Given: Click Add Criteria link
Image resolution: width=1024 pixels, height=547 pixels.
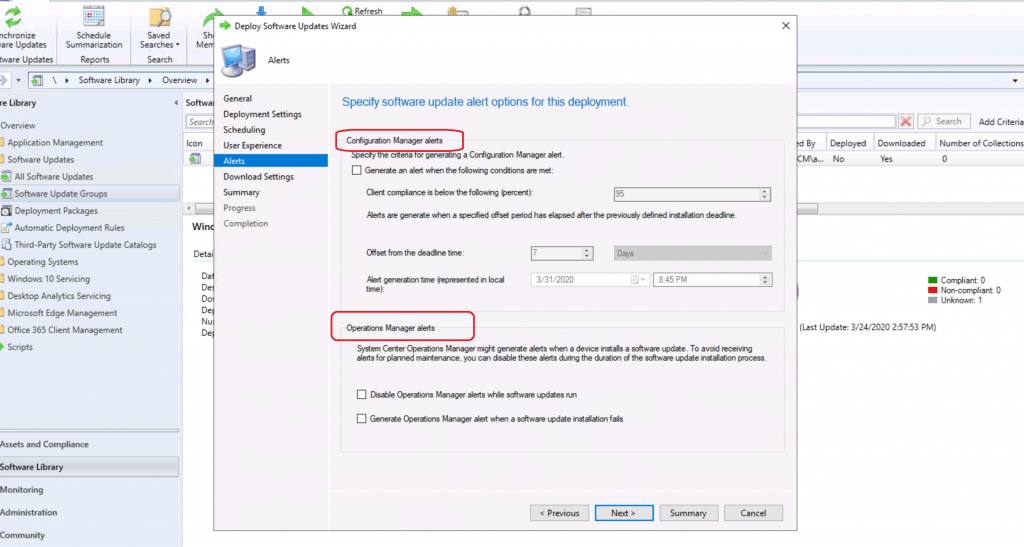Looking at the screenshot, I should coord(1000,122).
